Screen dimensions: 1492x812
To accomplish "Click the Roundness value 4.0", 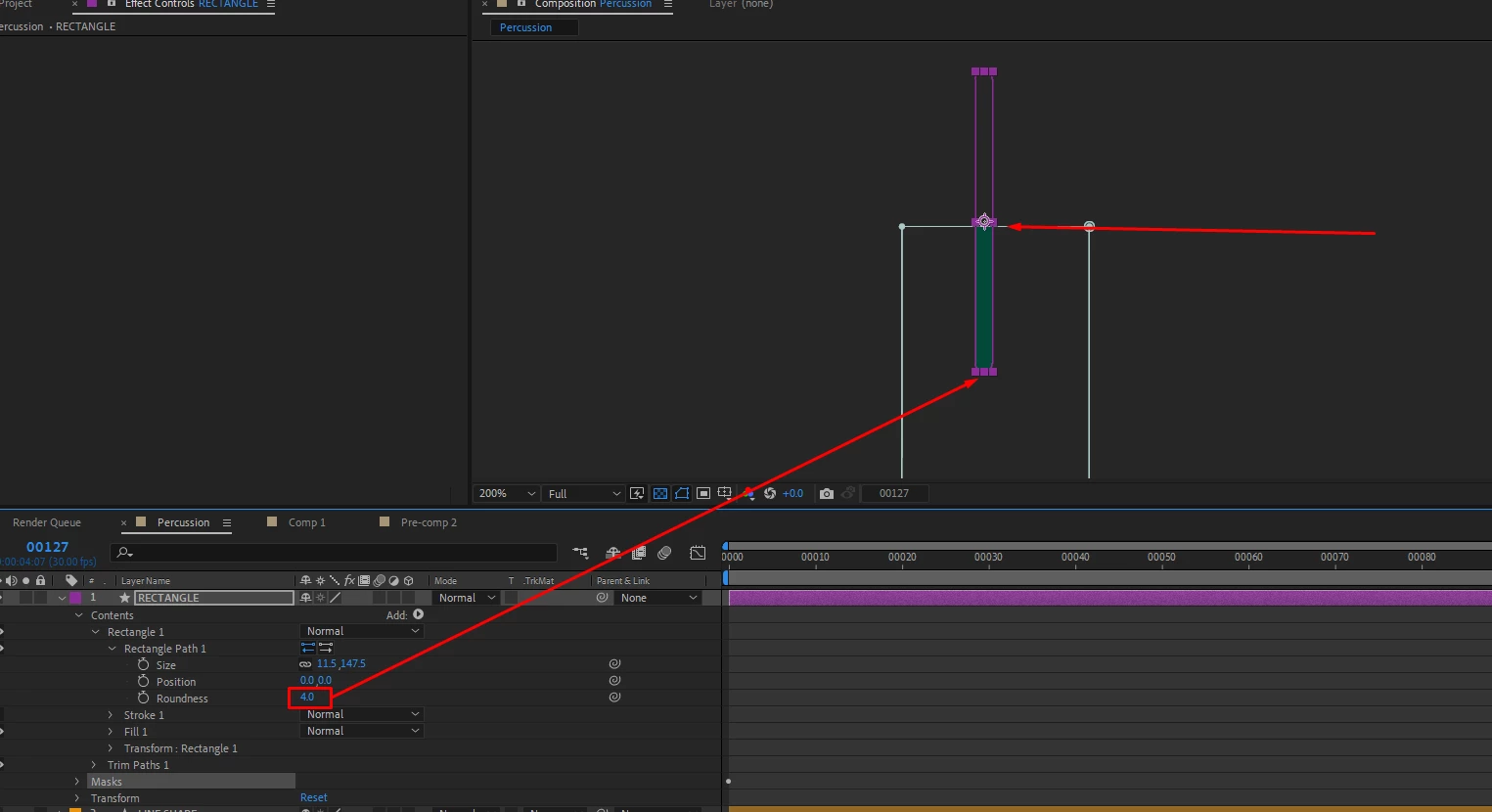I will (307, 698).
